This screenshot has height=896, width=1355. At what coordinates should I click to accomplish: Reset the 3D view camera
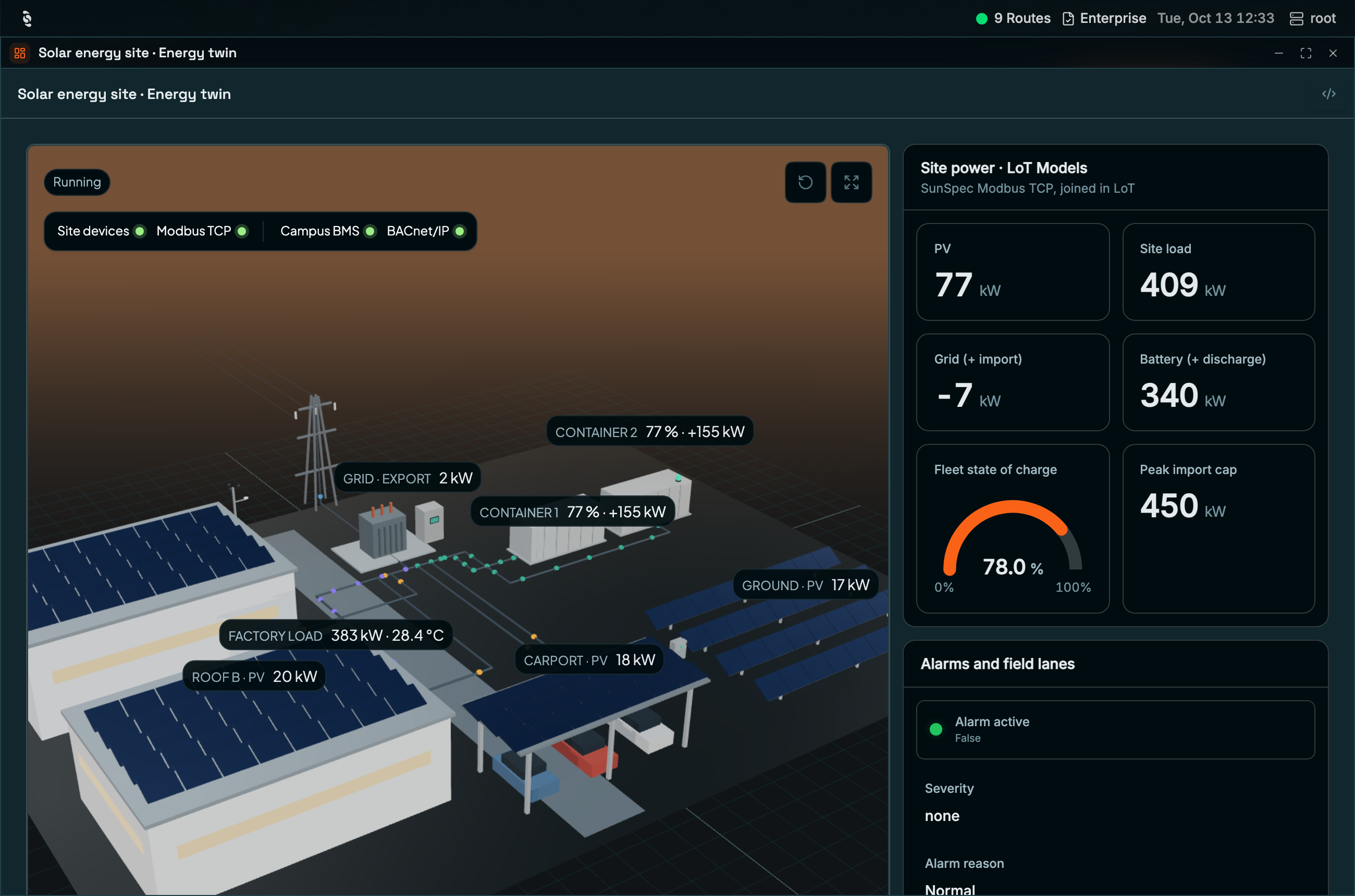[805, 182]
